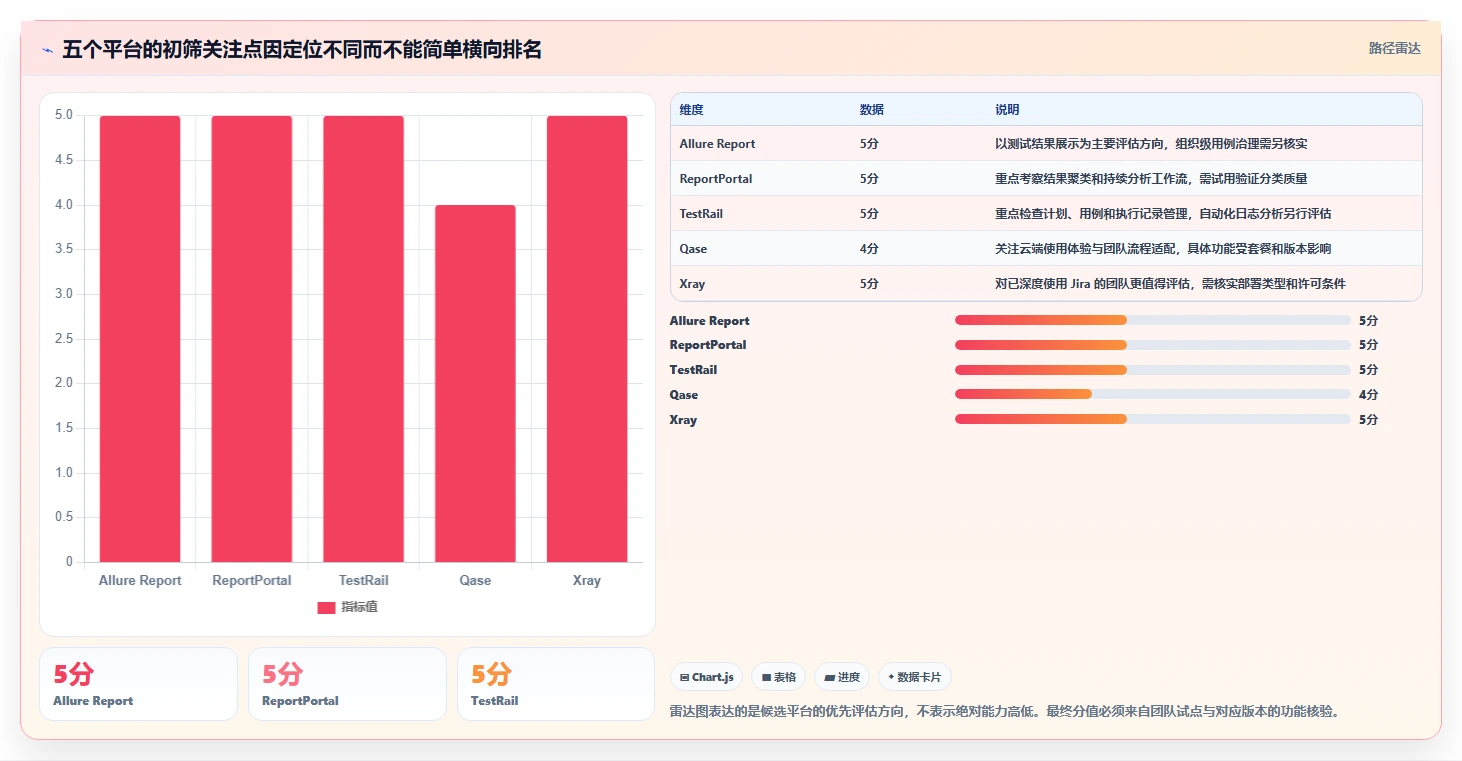Select the 表格 tag chip
Viewport: 1462px width, 761px height.
[x=778, y=677]
